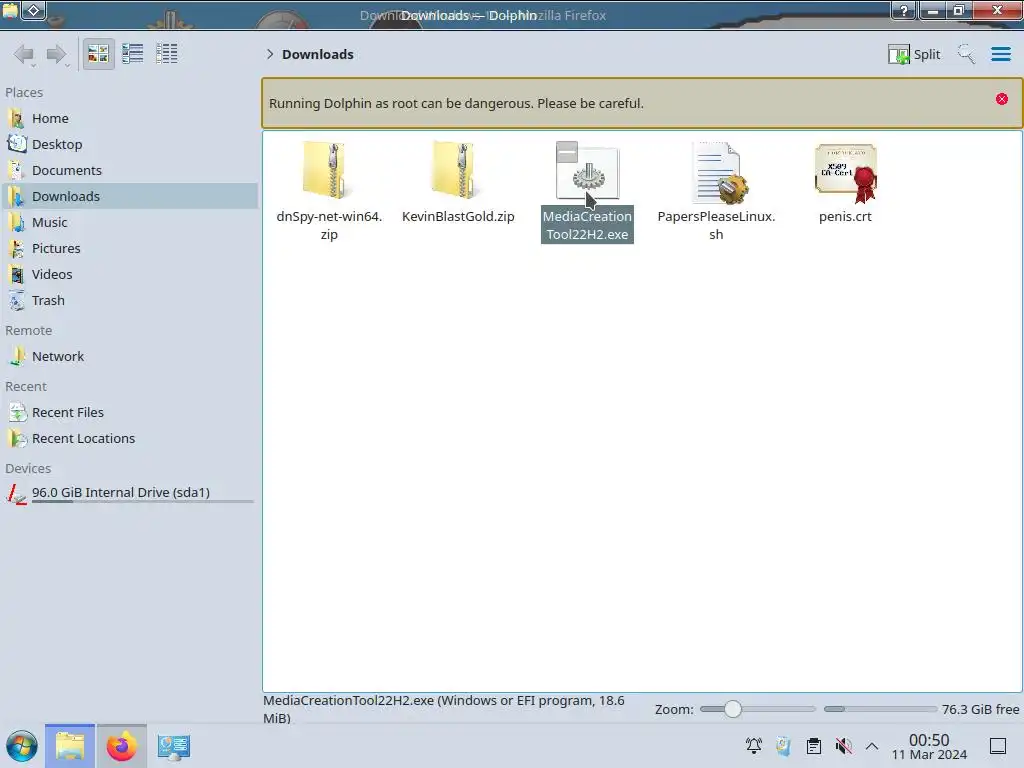Click show desktop button
The image size is (1024, 768).
pos(998,746)
